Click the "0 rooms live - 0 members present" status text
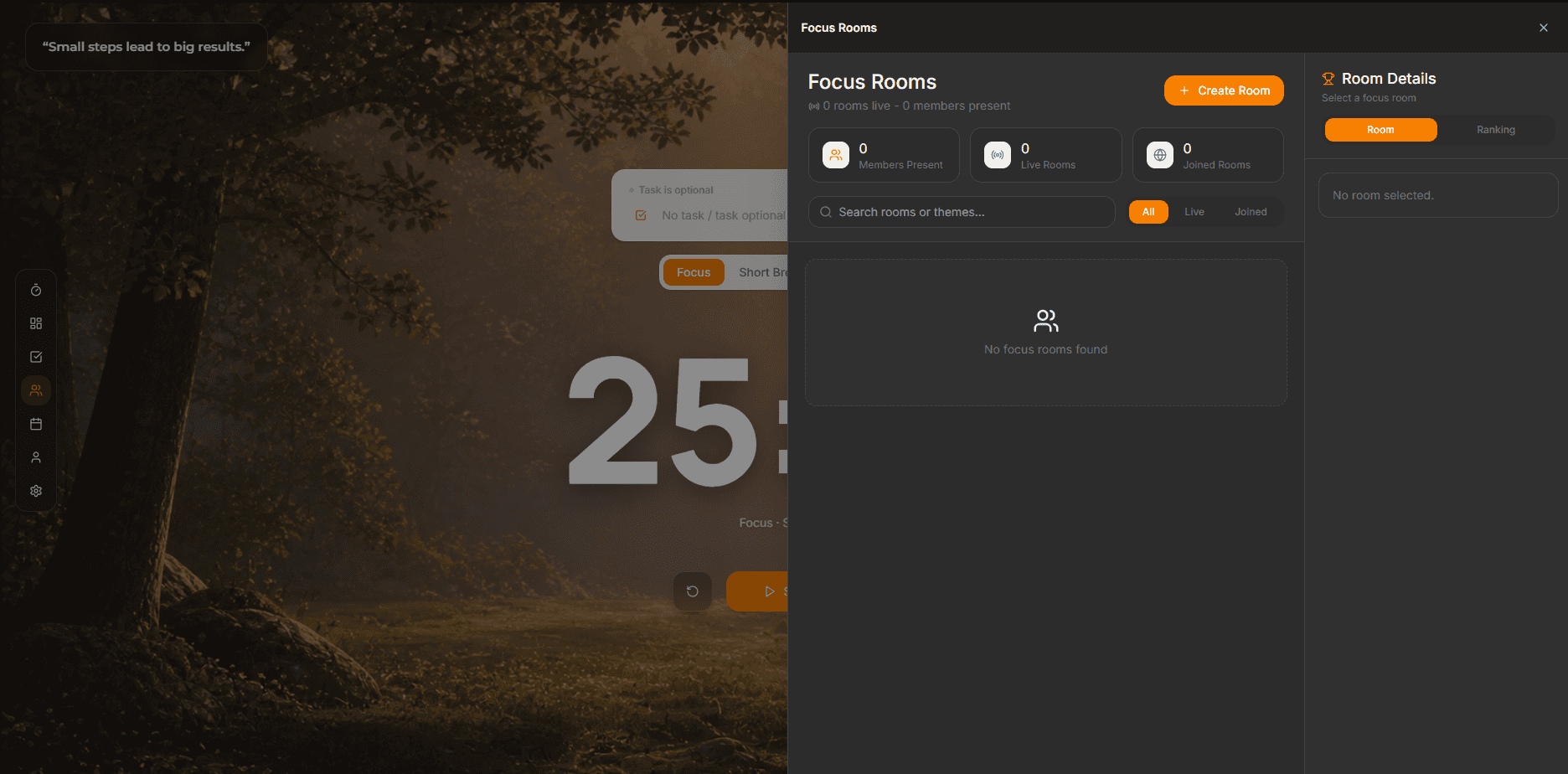 [x=916, y=106]
